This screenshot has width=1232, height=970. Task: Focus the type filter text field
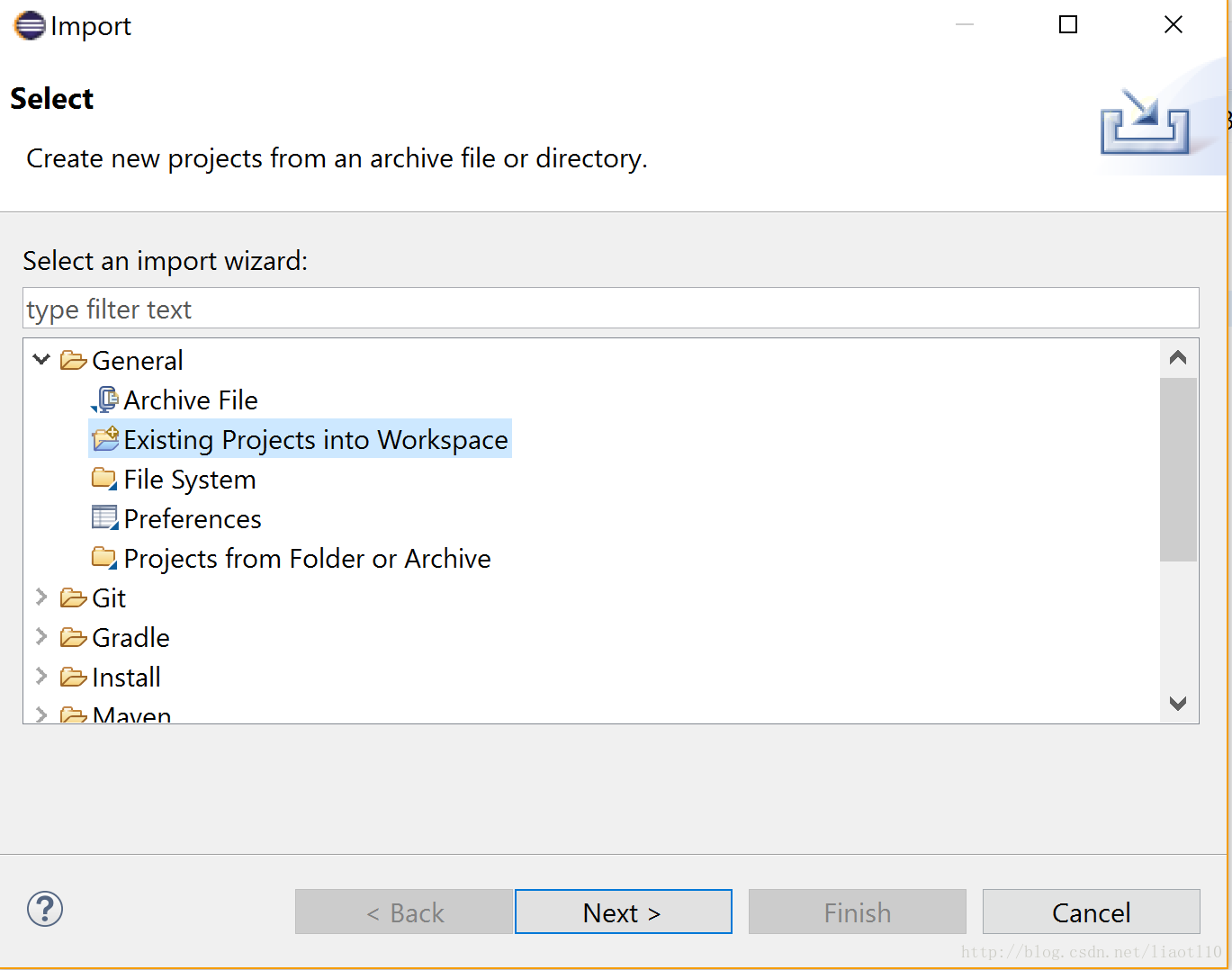(x=610, y=309)
